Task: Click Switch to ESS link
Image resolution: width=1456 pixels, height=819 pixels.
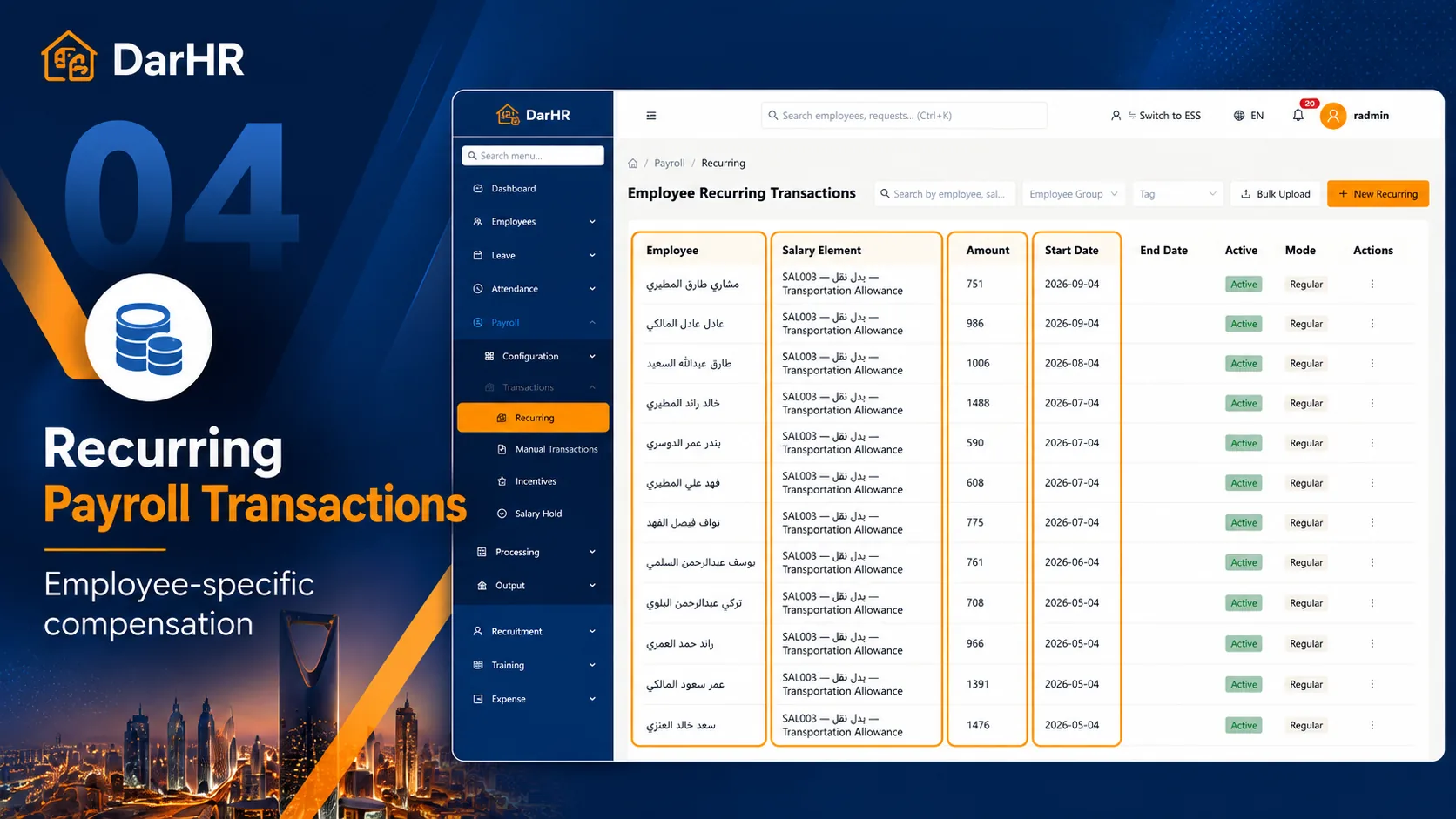Action: pos(1156,116)
